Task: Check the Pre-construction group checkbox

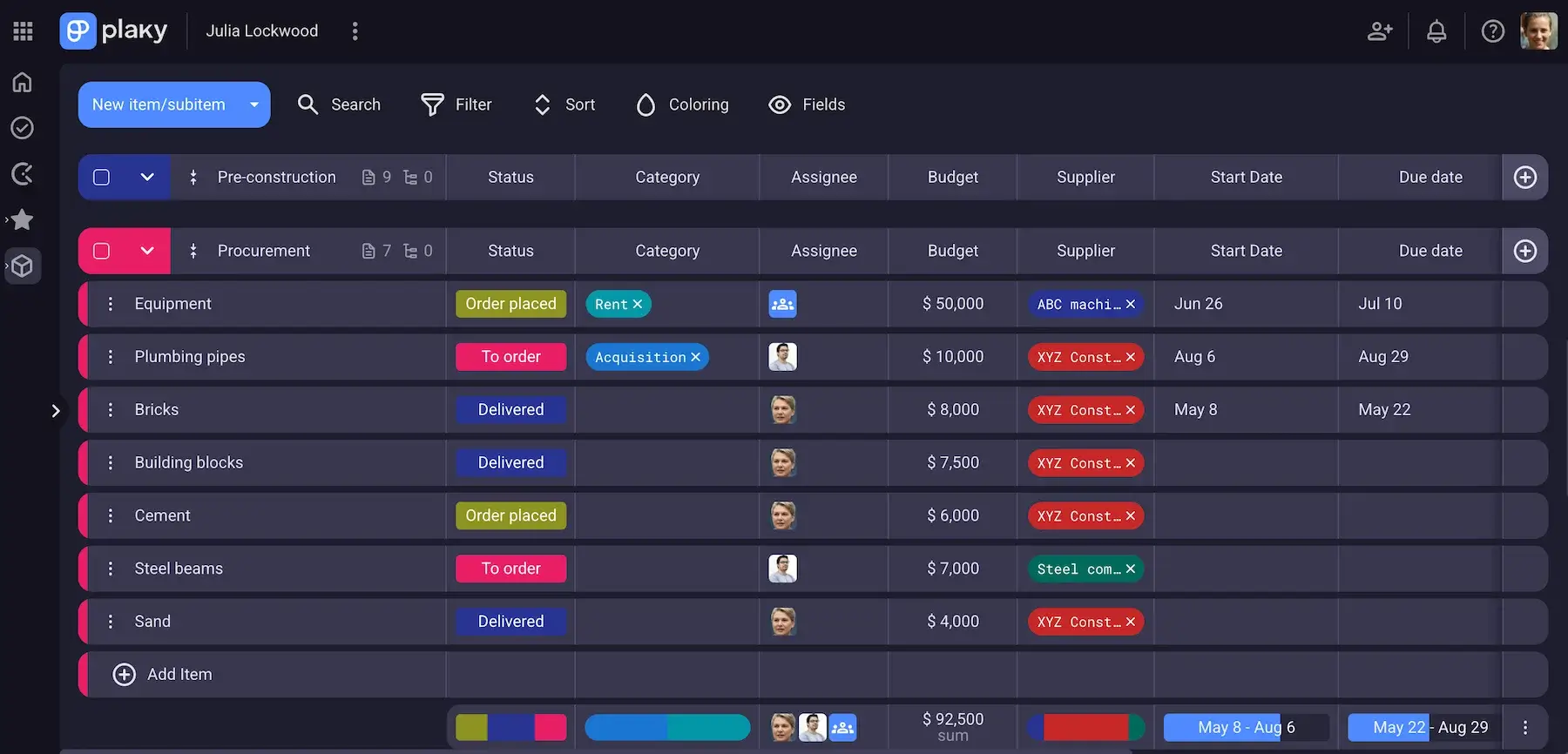Action: 102,178
